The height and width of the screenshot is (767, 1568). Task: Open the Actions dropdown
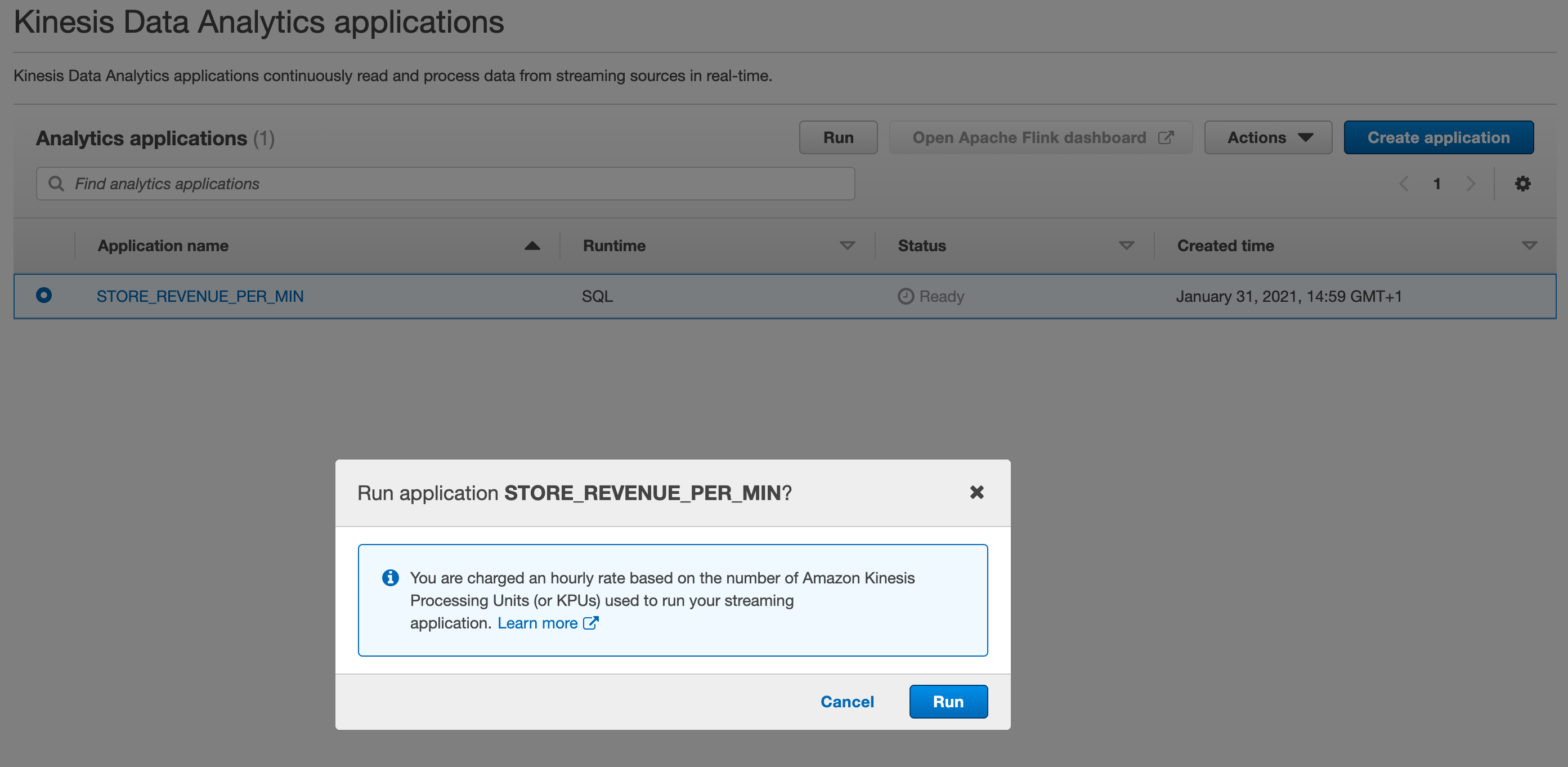tap(1268, 137)
